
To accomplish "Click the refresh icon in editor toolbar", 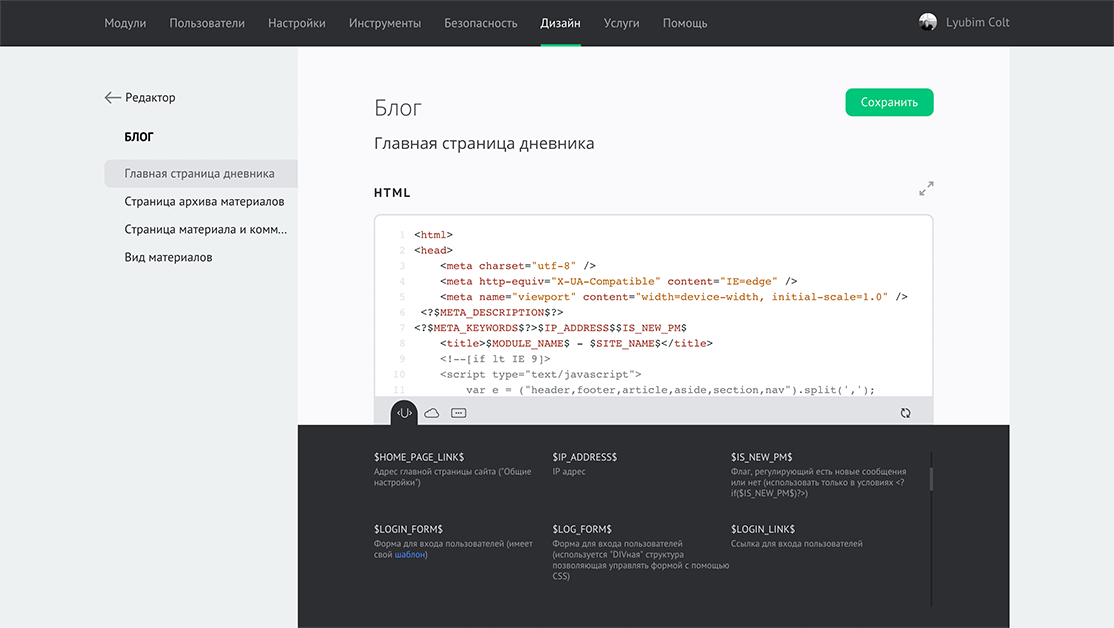I will pyautogui.click(x=905, y=412).
